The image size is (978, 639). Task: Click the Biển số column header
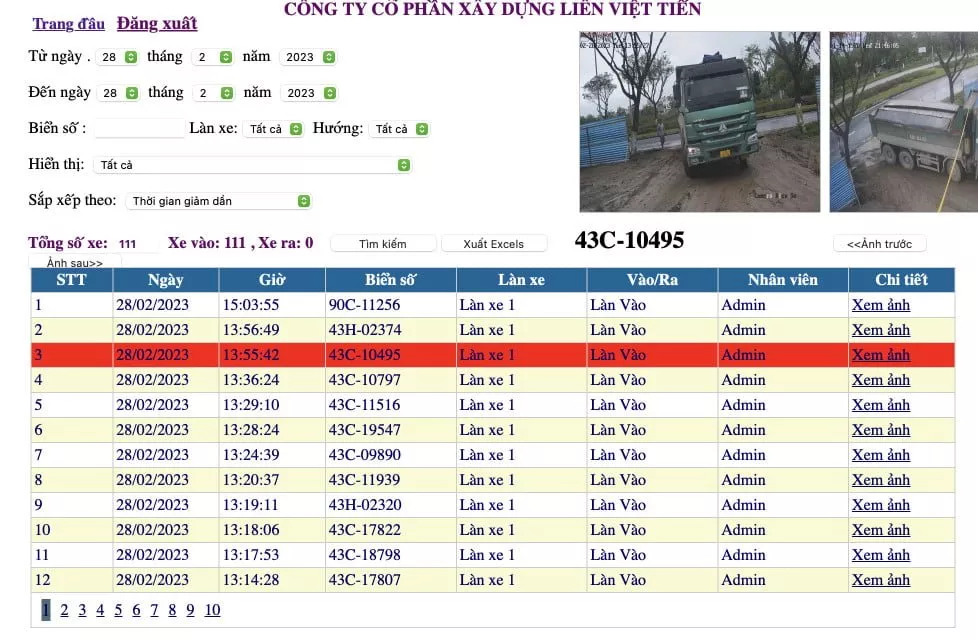click(x=390, y=280)
